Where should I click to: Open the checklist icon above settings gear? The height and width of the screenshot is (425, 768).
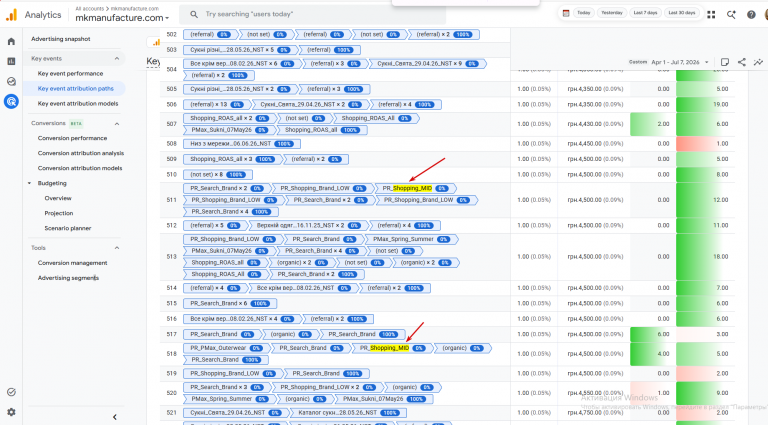pyautogui.click(x=11, y=392)
